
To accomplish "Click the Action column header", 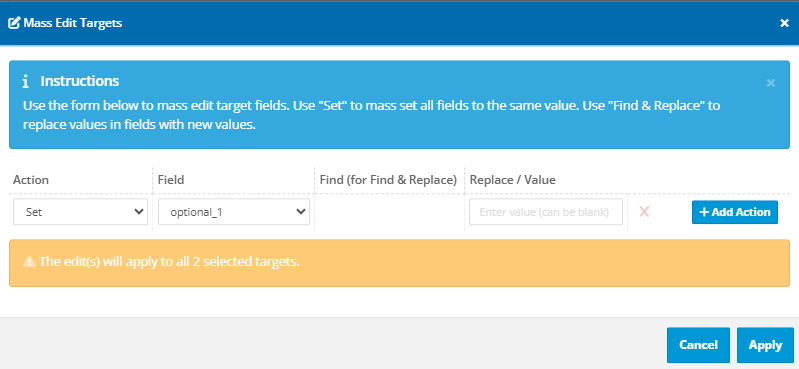I will coord(31,179).
